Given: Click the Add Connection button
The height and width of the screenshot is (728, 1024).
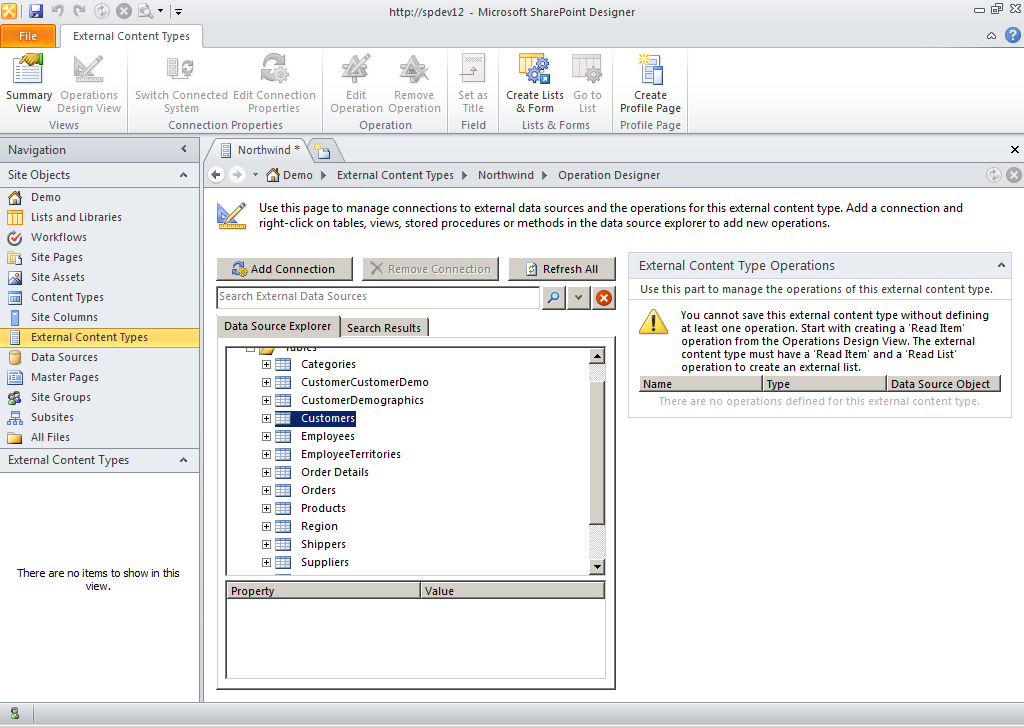Looking at the screenshot, I should coord(284,269).
